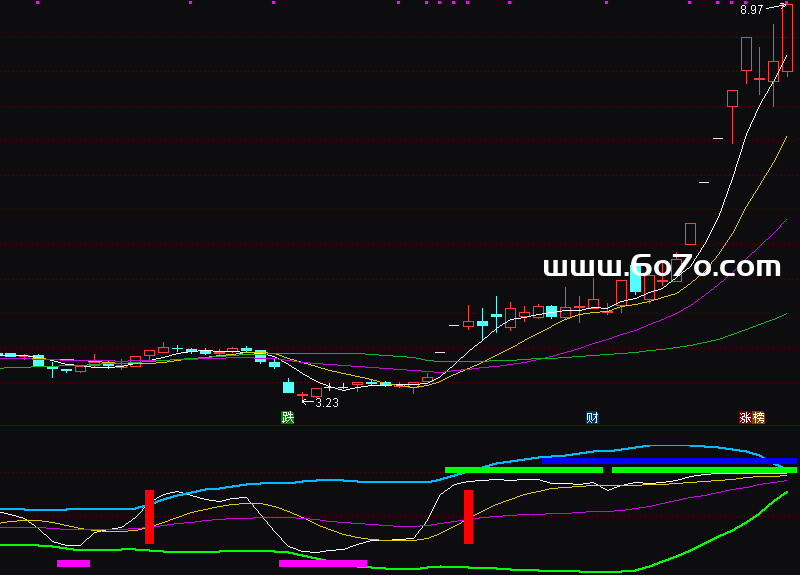Open the www.6o7o.com watermark link
The width and height of the screenshot is (800, 575).
[661, 267]
